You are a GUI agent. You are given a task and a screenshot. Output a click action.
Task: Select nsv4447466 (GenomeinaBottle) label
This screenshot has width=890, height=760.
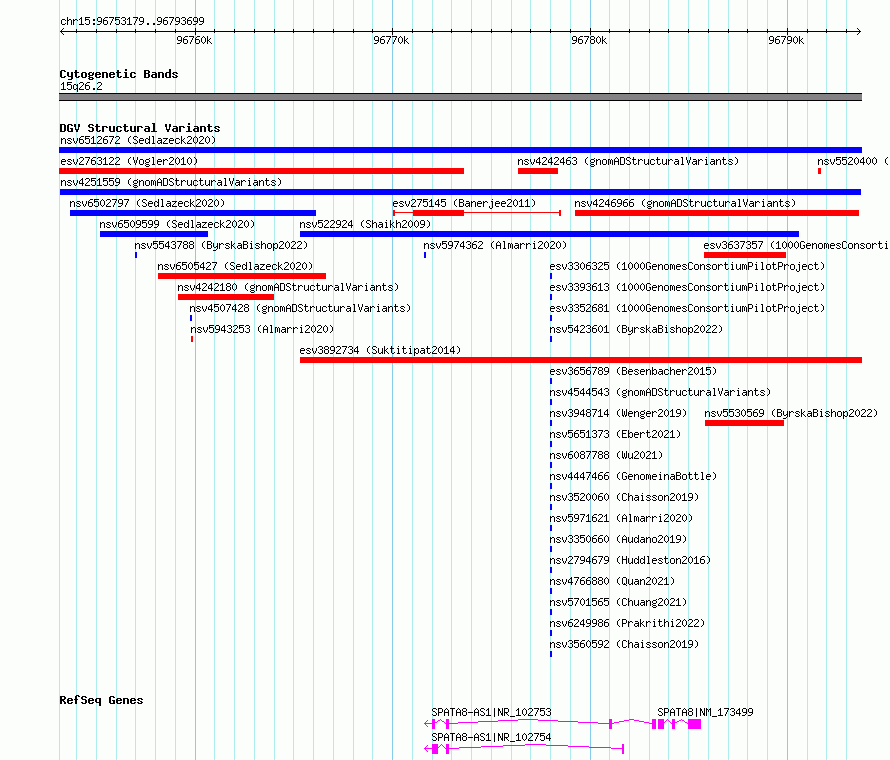pos(633,476)
